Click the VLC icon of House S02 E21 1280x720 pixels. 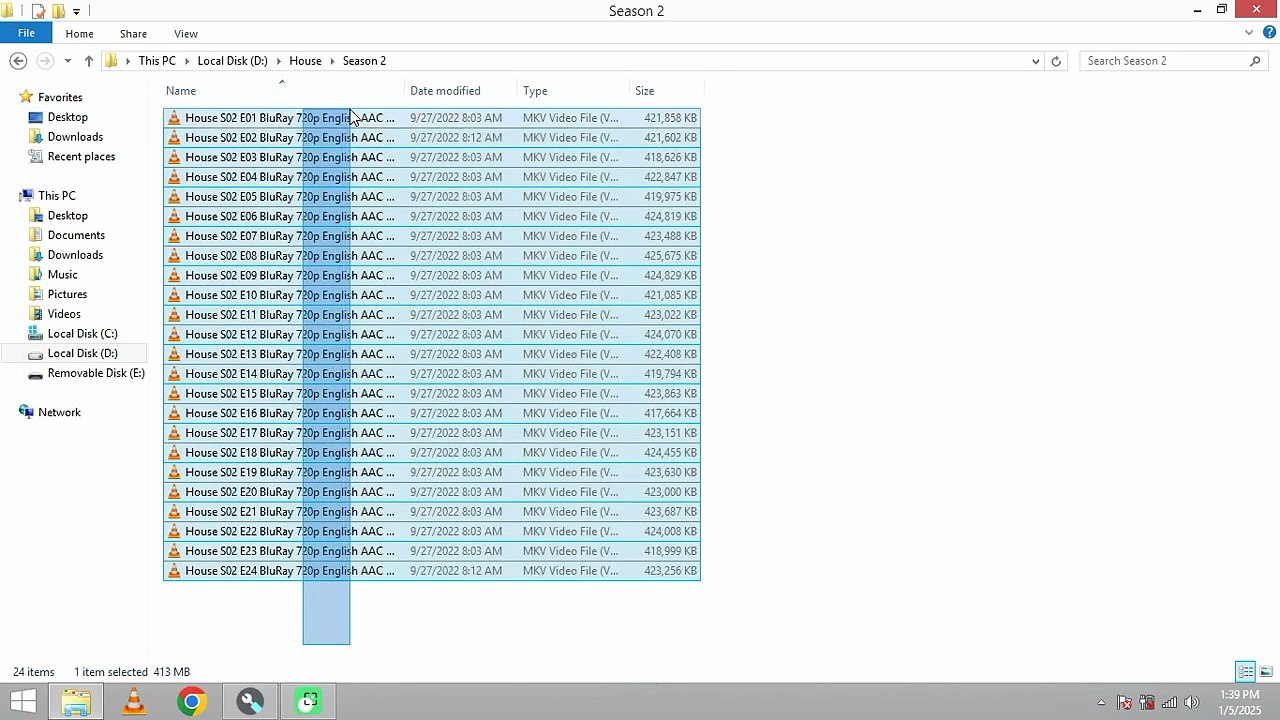point(175,512)
